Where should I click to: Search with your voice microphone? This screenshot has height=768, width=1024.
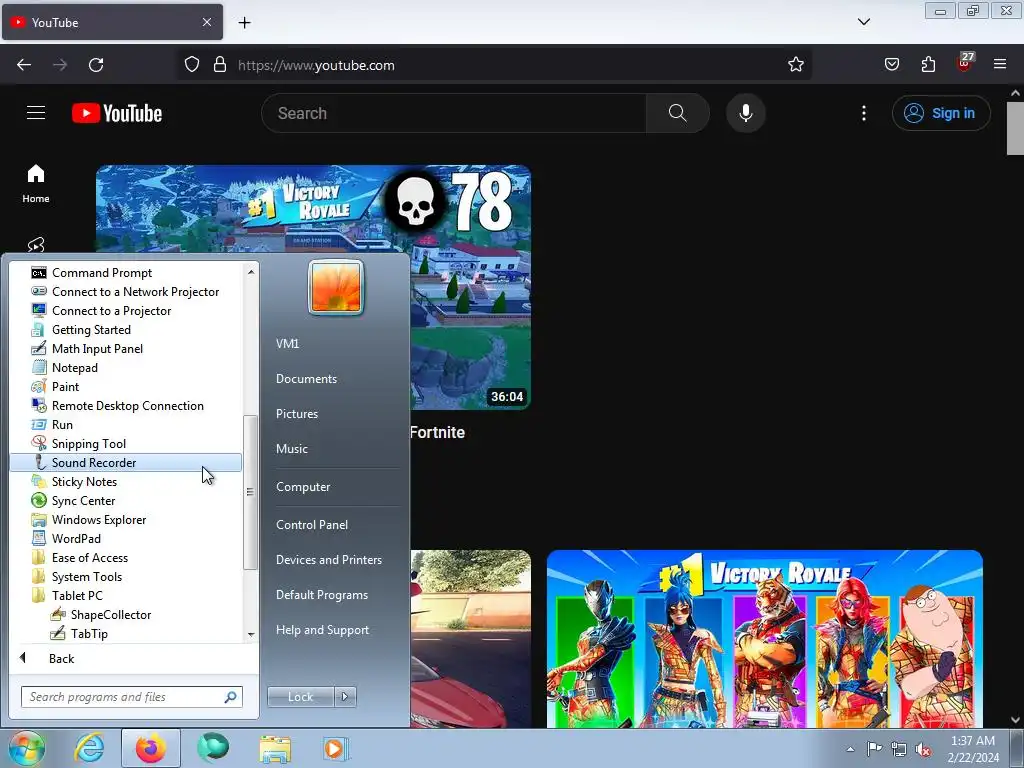746,113
